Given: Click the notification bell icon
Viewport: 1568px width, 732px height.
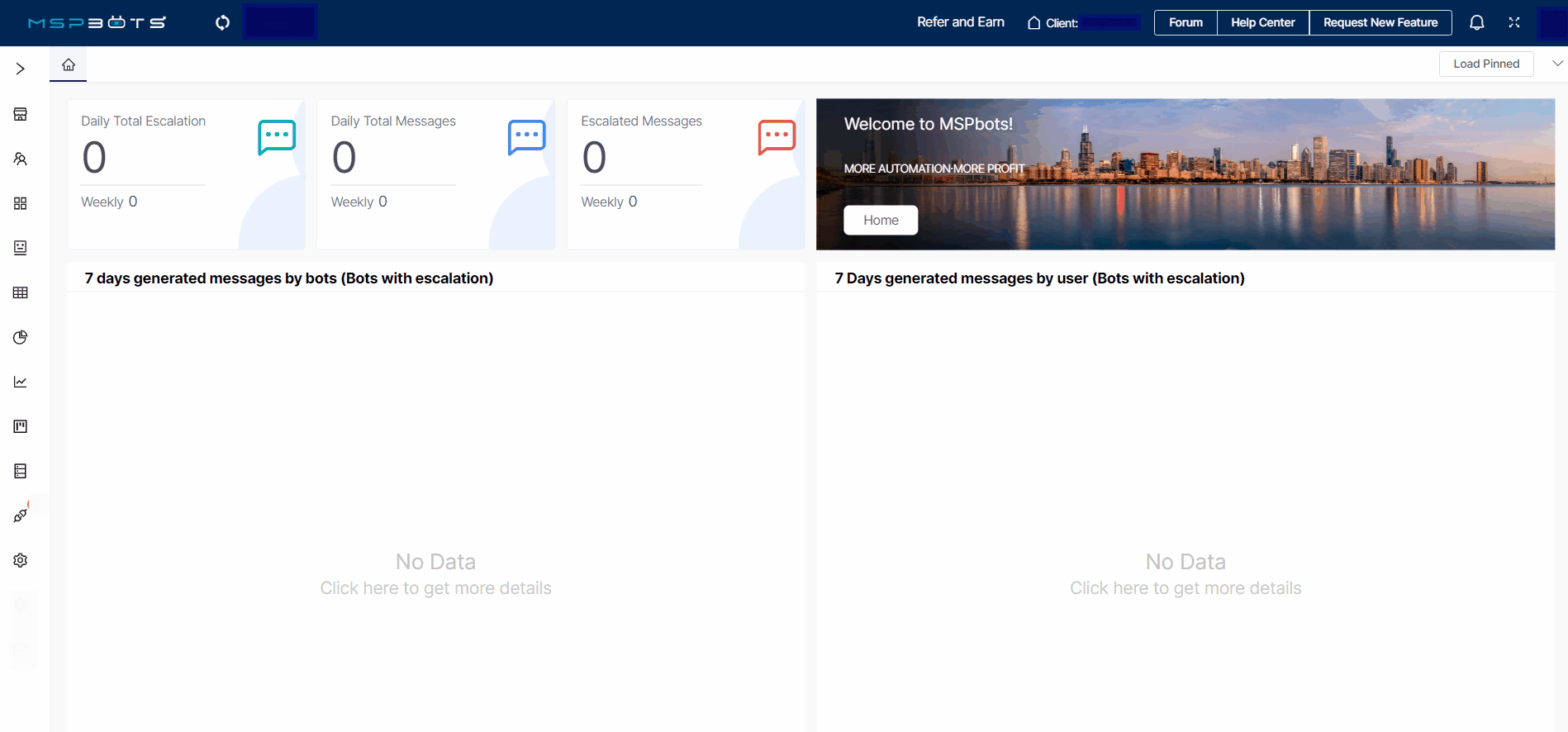Looking at the screenshot, I should tap(1476, 22).
